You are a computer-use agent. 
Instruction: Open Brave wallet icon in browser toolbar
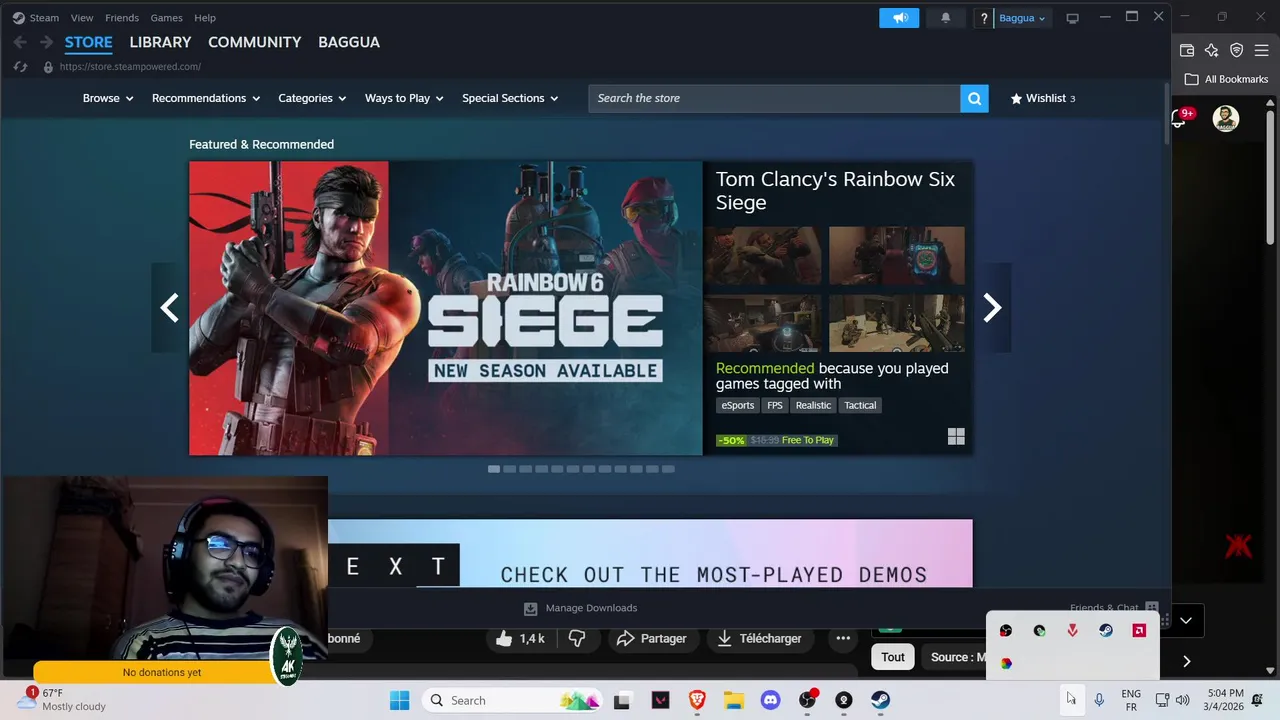[x=1187, y=50]
